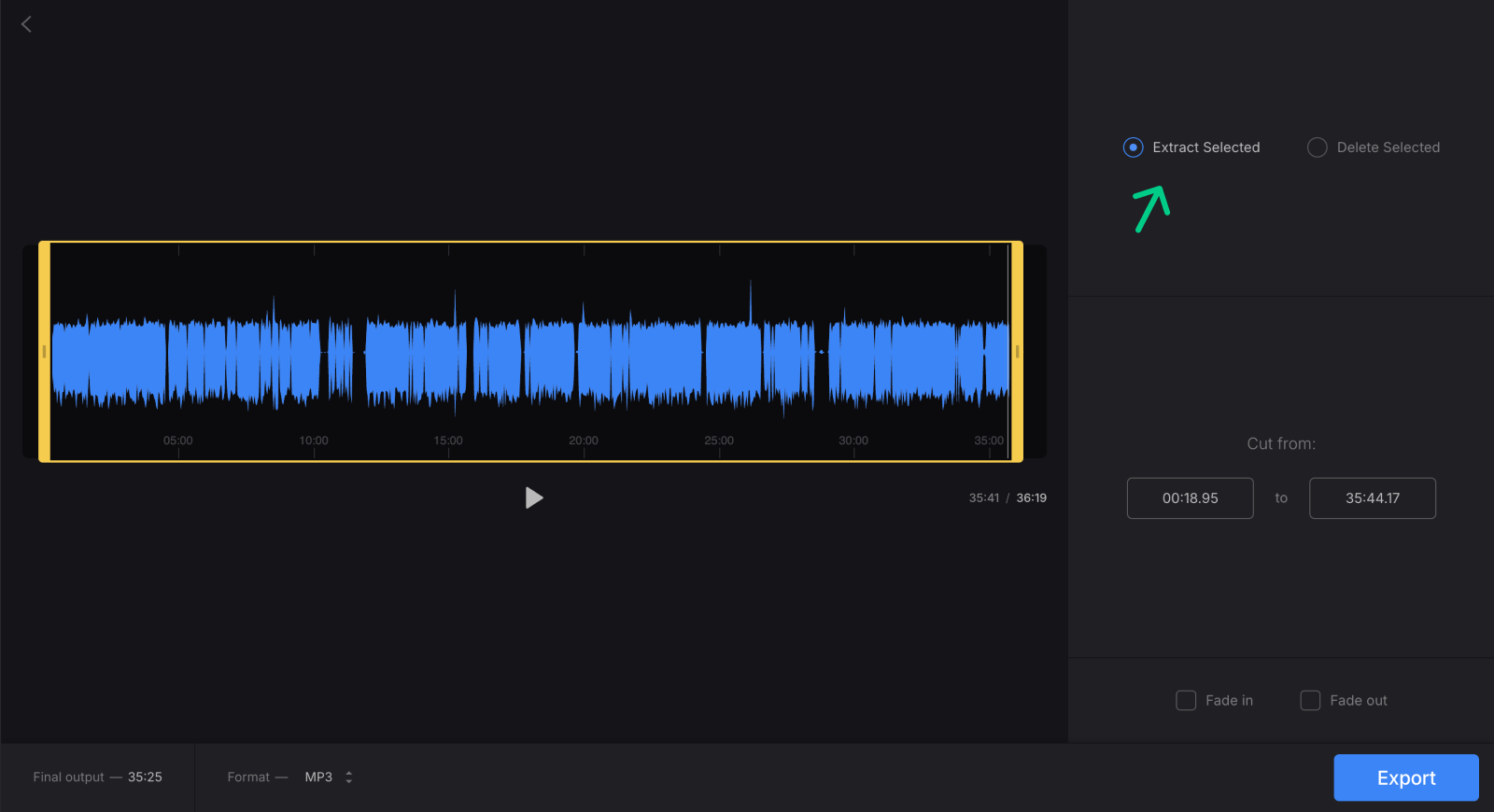
Task: Click the 30:00 mark on the waveform timeline
Action: (853, 441)
